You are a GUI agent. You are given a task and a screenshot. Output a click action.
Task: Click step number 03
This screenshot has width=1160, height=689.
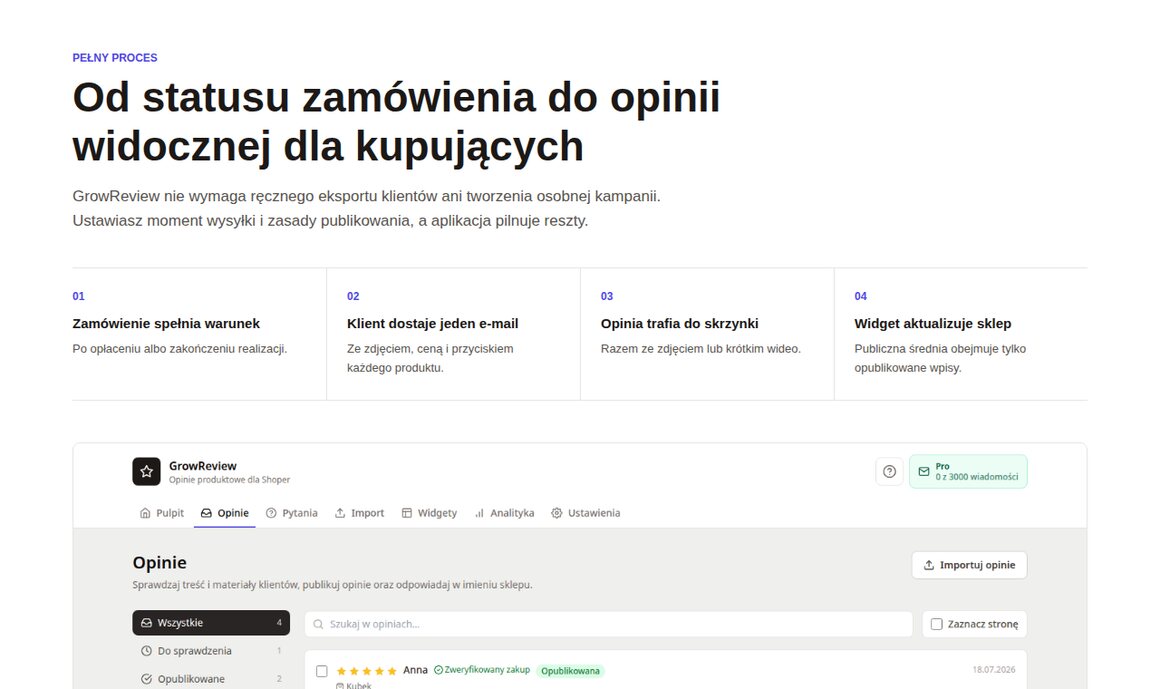coord(607,296)
